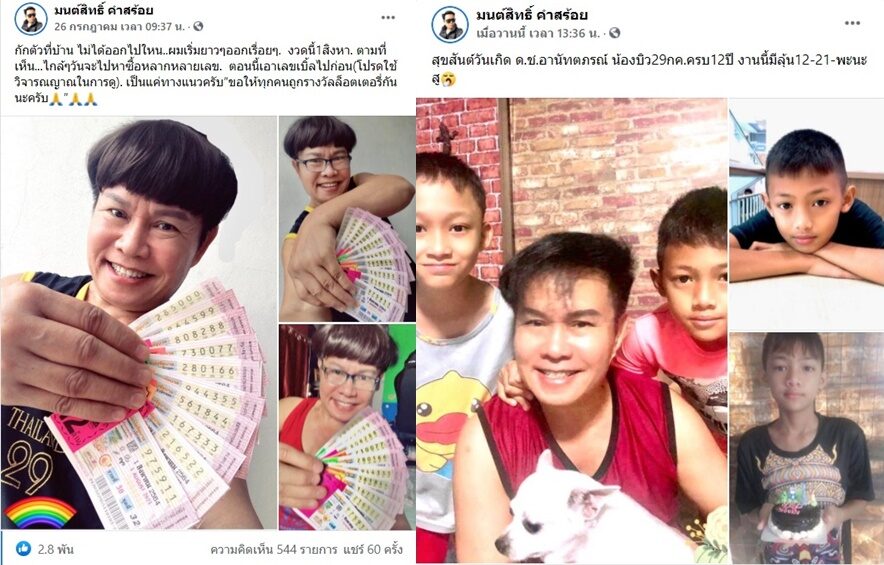Open the right post's three-dot options menu
Screen dimensions: 884x565
852,23
